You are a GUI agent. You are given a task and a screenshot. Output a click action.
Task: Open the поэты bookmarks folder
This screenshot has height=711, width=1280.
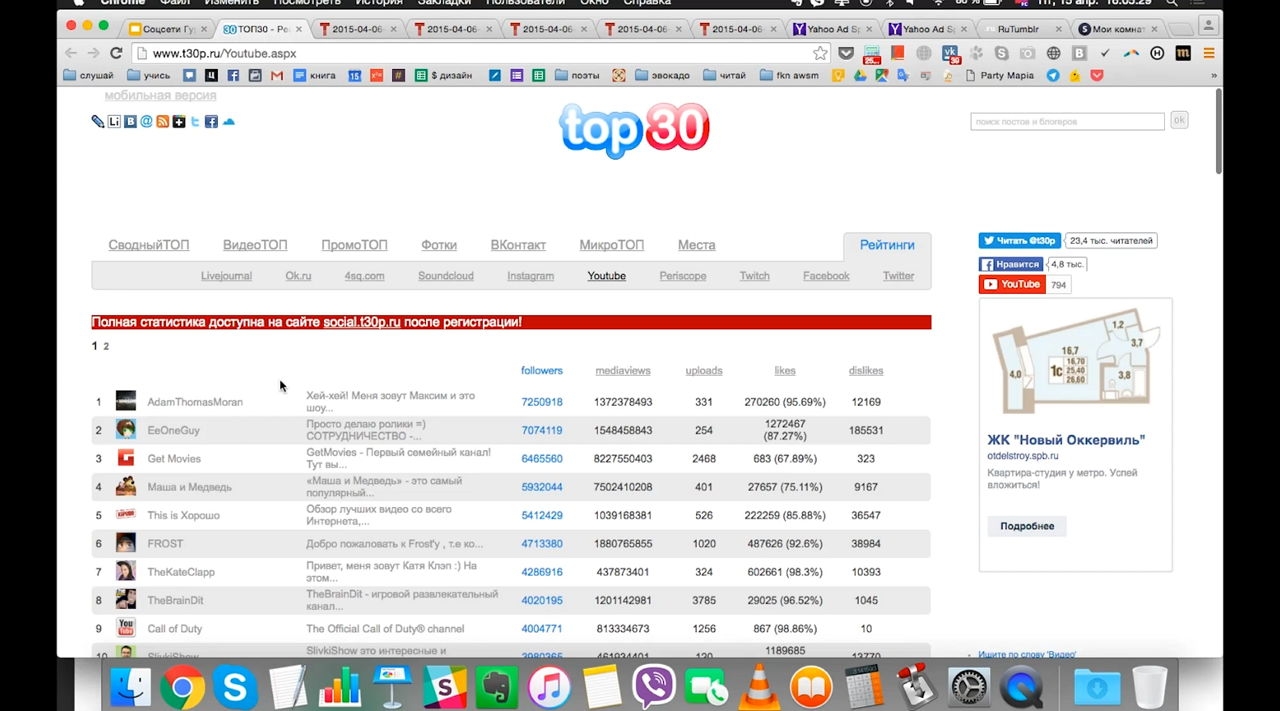(x=577, y=75)
